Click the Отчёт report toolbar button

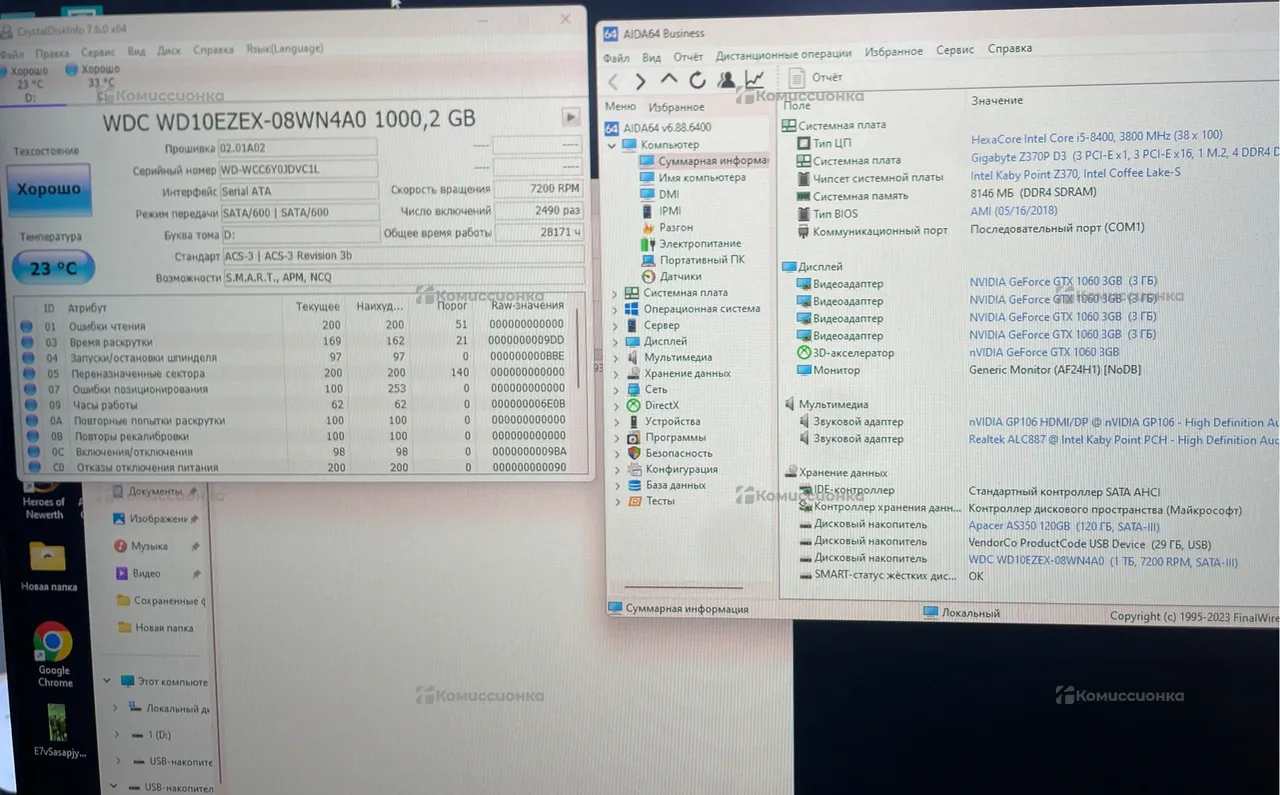(816, 77)
